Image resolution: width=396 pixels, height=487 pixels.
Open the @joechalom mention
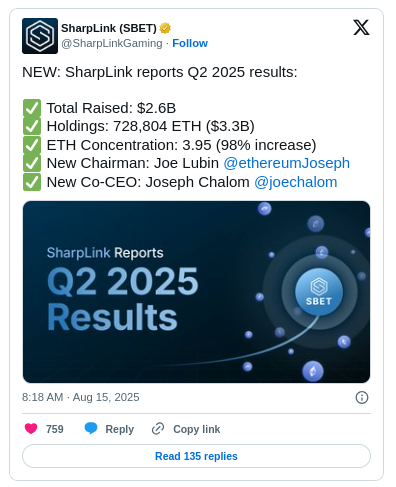[296, 182]
